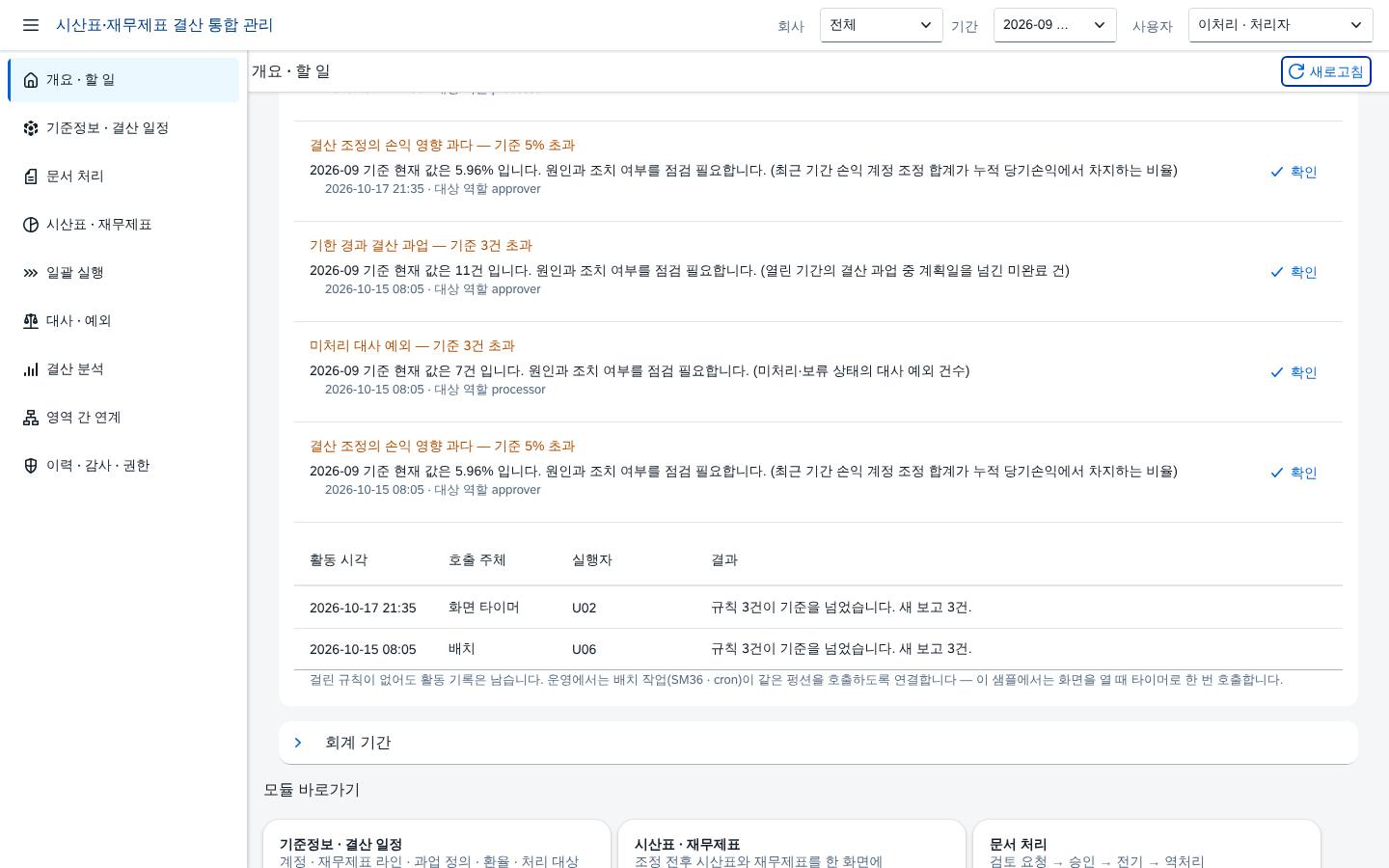1389x868 pixels.
Task: Click the 기준정보 · 결산 일정 sidebar icon
Action: click(x=31, y=128)
